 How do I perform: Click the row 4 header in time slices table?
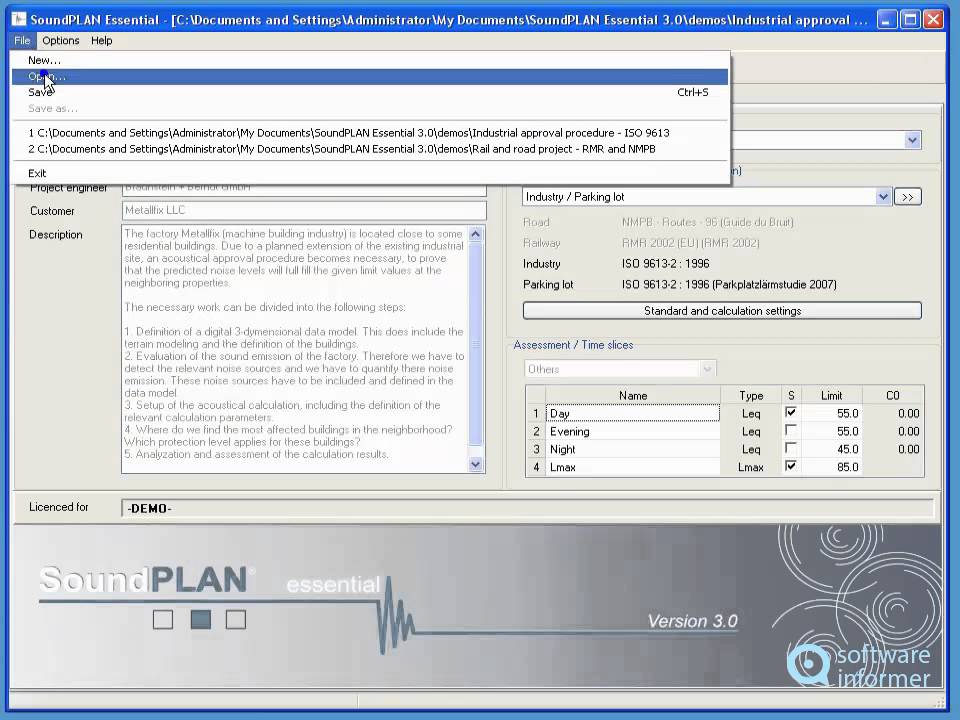pos(536,467)
